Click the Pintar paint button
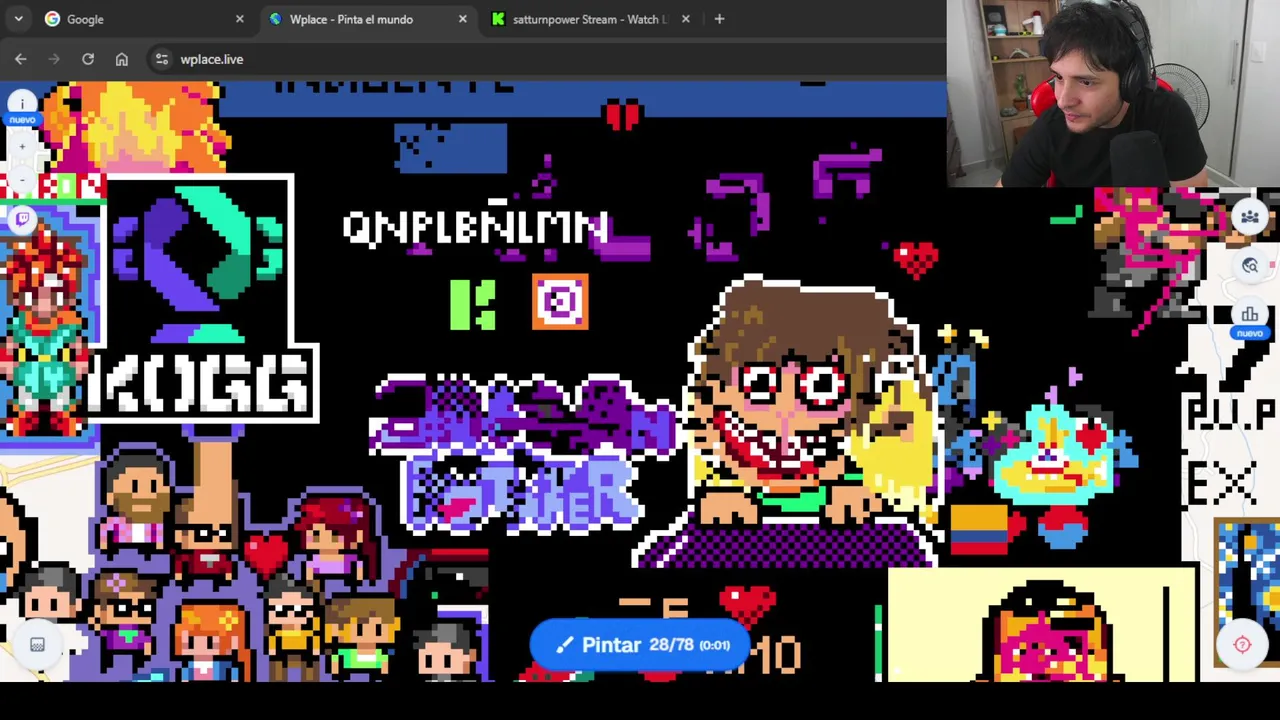Screen dimensions: 1280x720 click(638, 645)
